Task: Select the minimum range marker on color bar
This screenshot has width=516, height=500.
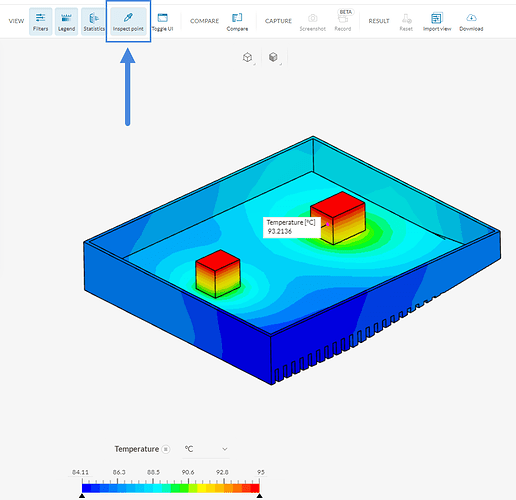Action: pos(82,496)
